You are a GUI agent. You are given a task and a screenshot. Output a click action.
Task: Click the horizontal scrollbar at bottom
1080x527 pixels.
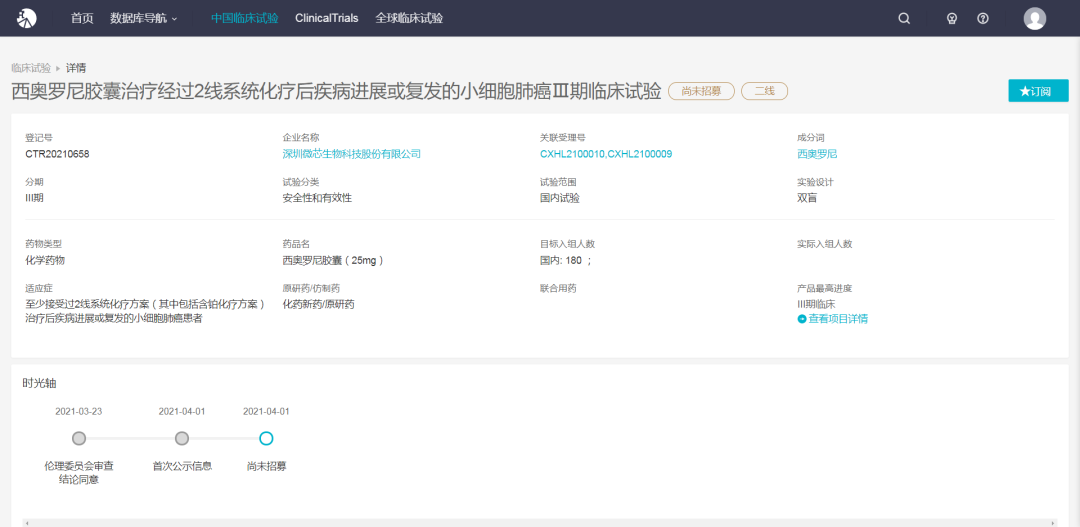540,523
